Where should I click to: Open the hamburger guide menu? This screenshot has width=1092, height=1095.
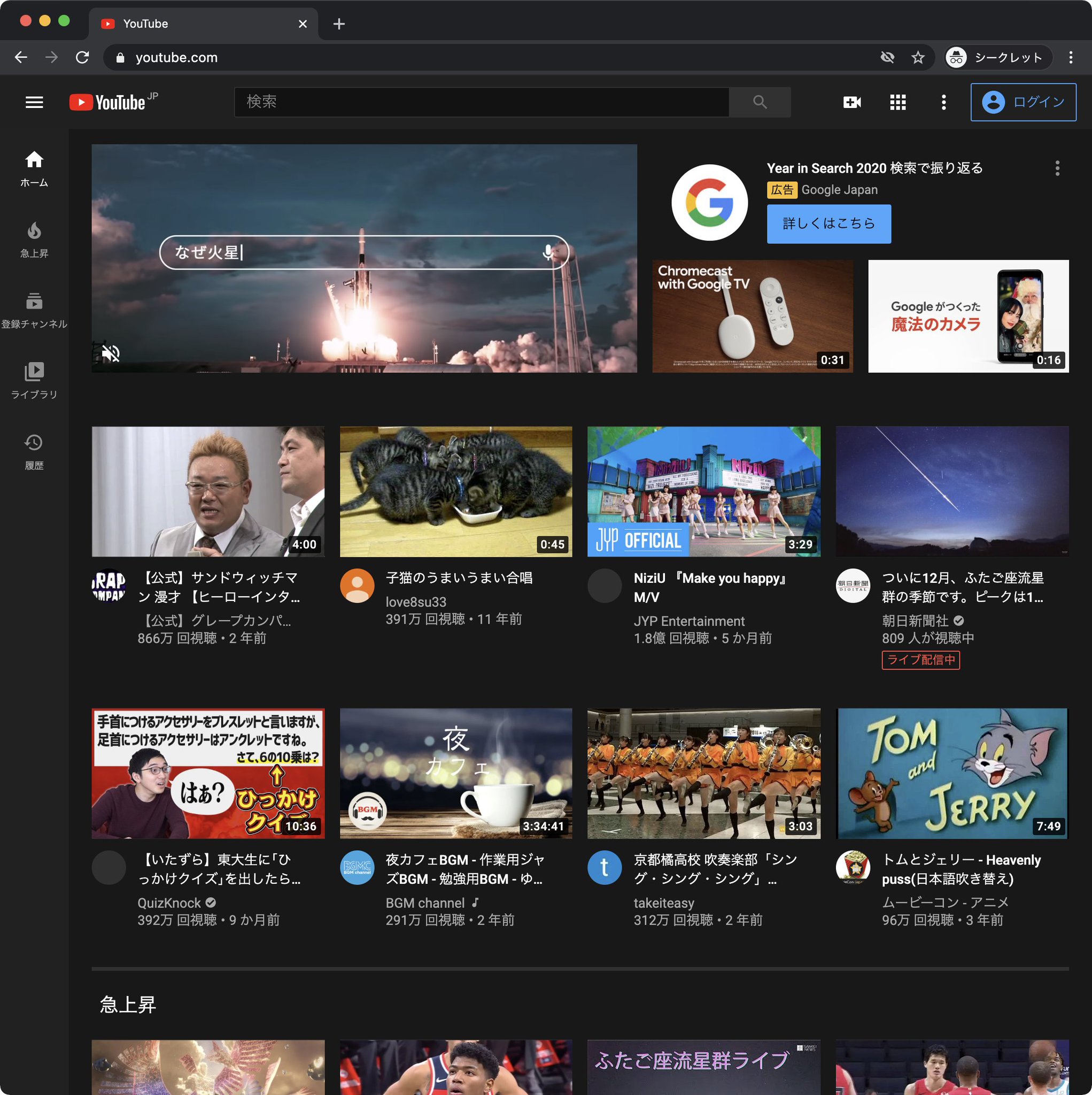[34, 102]
